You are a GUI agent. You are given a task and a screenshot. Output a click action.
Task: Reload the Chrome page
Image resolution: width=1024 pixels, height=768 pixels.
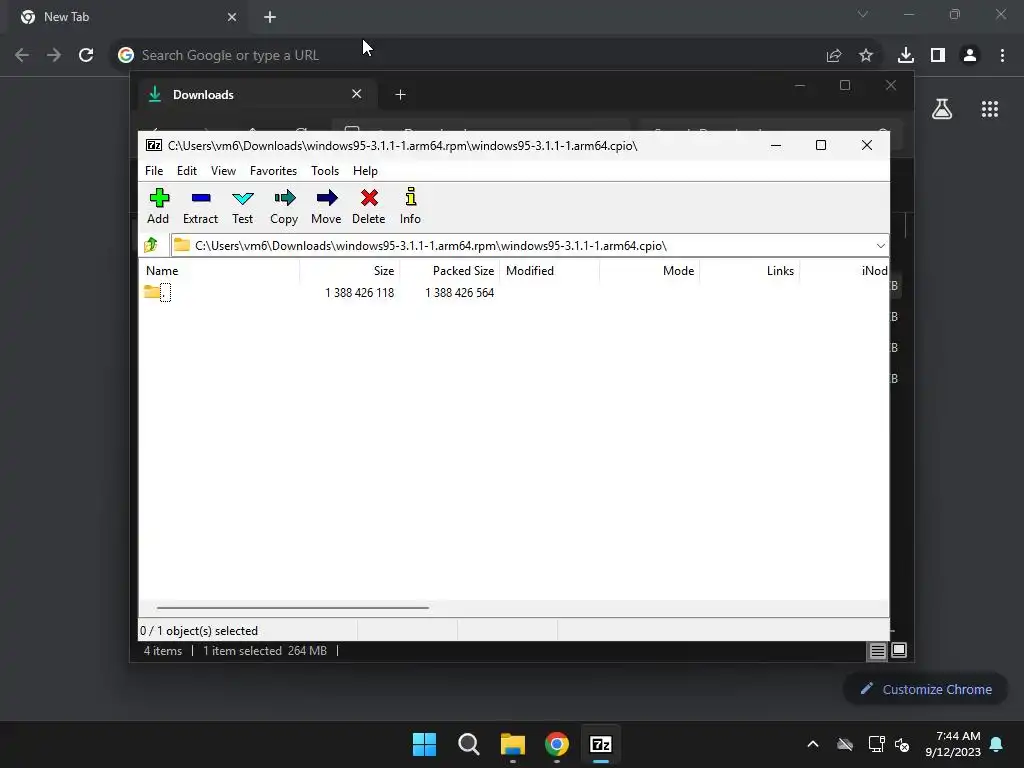pos(86,55)
